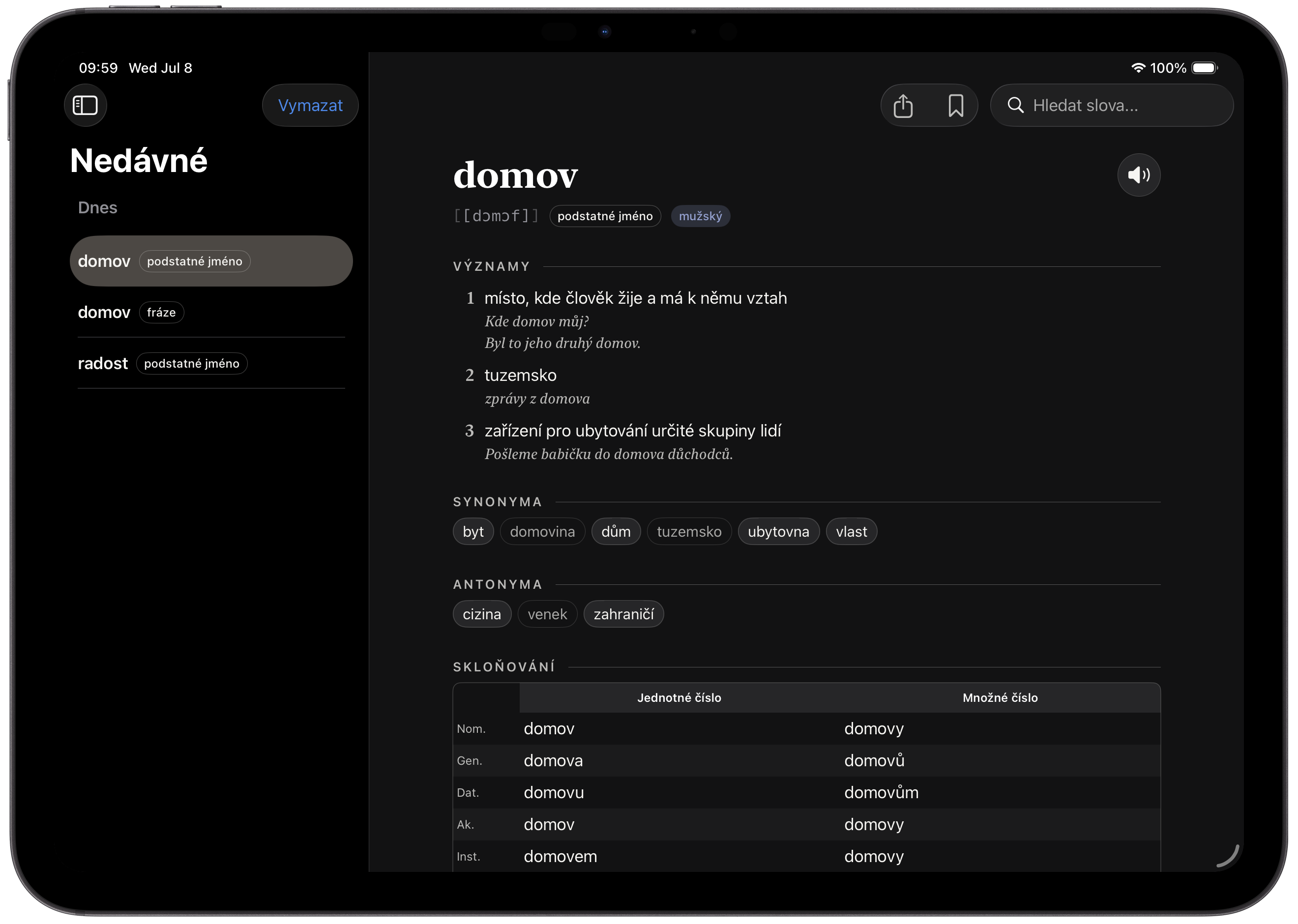
Task: Click the example Kde domov můj?
Action: [536, 321]
